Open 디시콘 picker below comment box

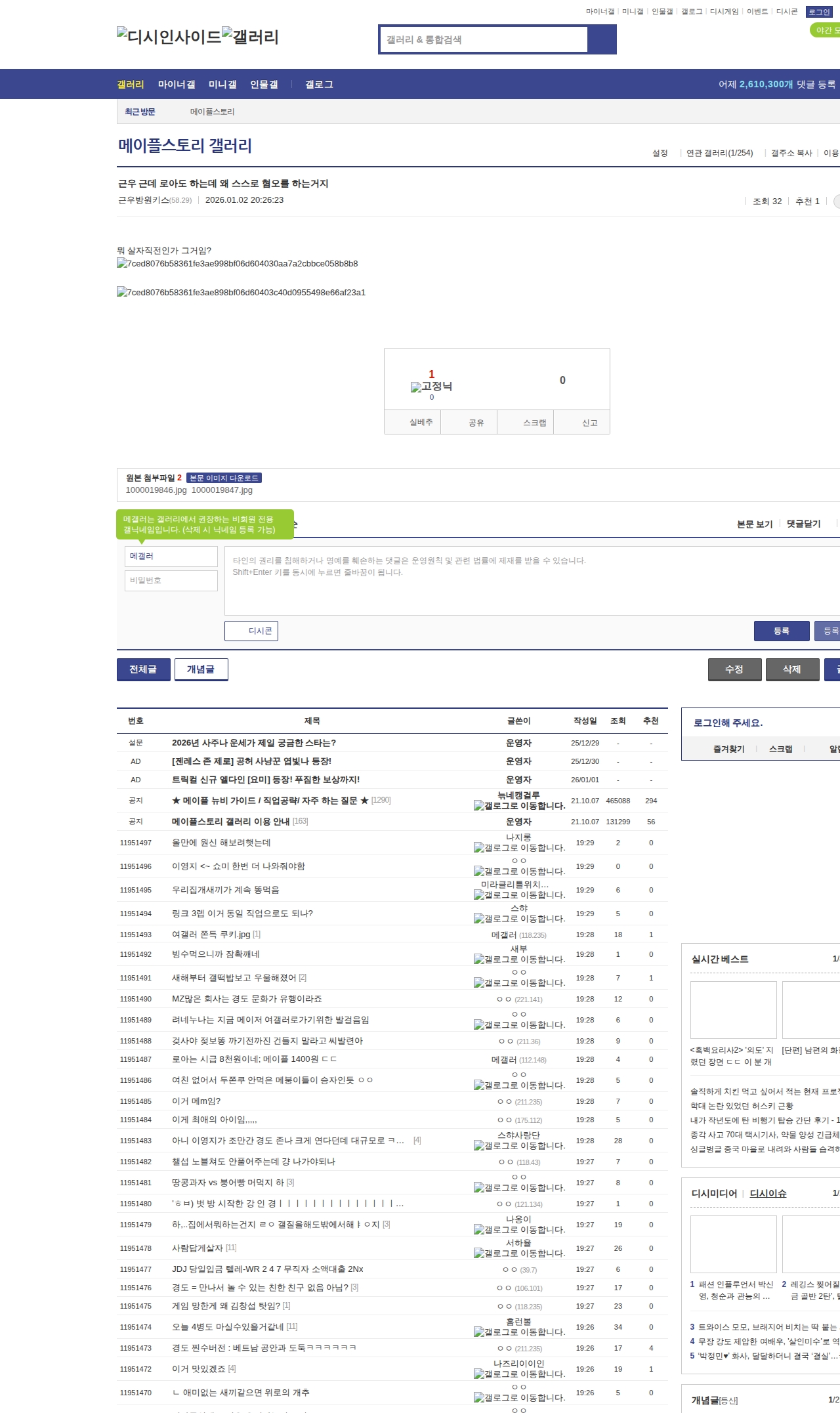tap(251, 631)
